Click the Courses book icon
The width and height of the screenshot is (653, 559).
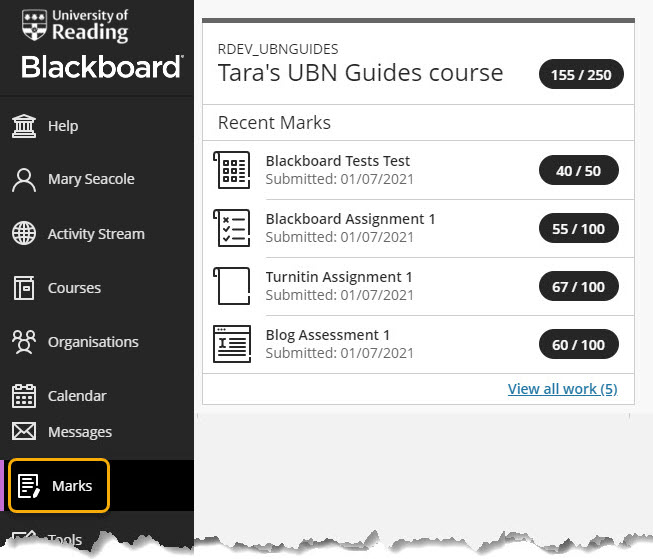[x=24, y=287]
